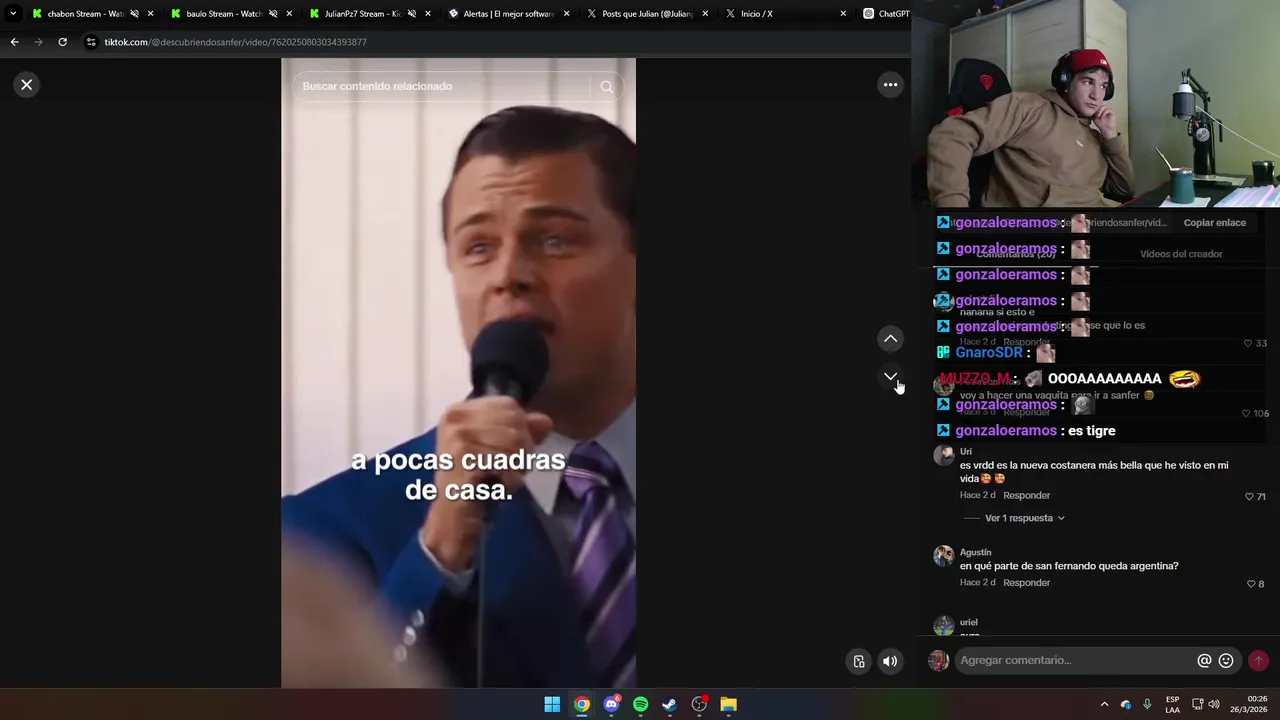The height and width of the screenshot is (720, 1280).
Task: Unmute the 'chabon Stream' tab audio icon
Action: pos(134,14)
